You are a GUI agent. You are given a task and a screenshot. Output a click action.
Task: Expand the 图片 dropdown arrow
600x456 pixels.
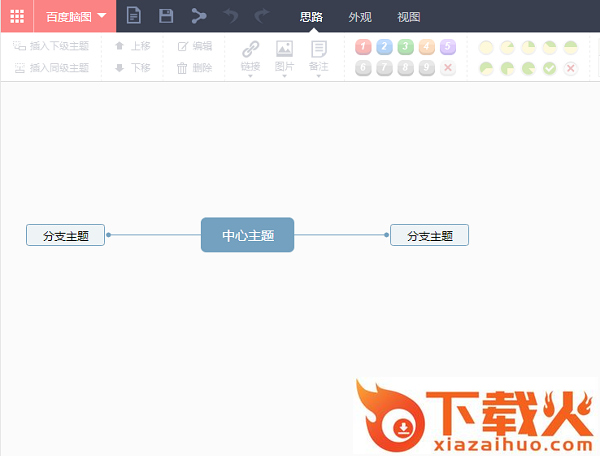pyautogui.click(x=284, y=76)
